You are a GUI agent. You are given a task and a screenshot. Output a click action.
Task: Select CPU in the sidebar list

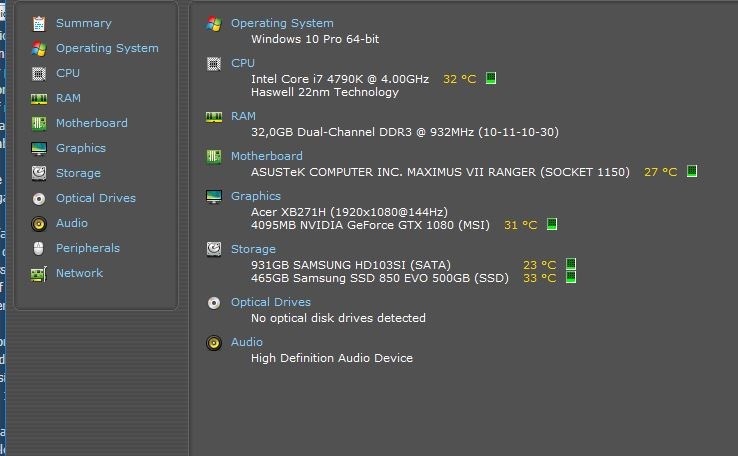[x=68, y=73]
